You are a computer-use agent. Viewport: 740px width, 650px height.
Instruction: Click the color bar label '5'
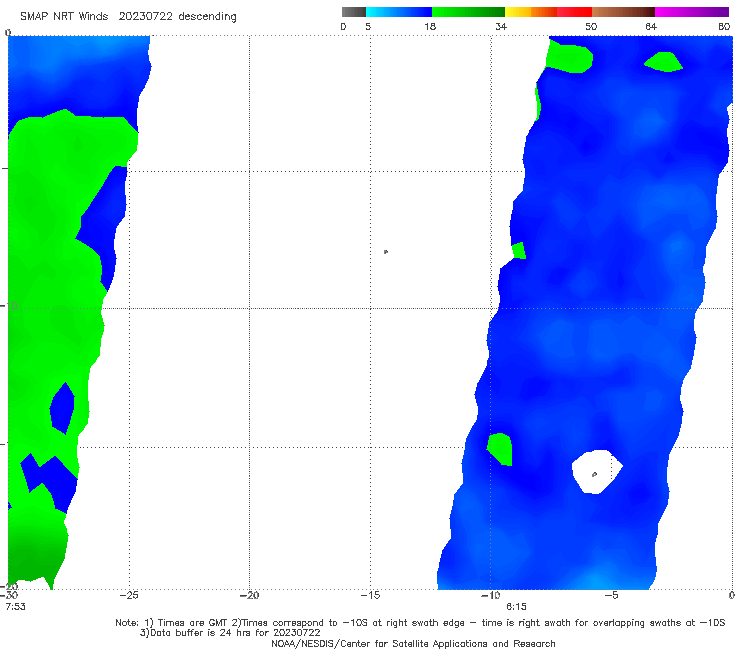click(368, 27)
